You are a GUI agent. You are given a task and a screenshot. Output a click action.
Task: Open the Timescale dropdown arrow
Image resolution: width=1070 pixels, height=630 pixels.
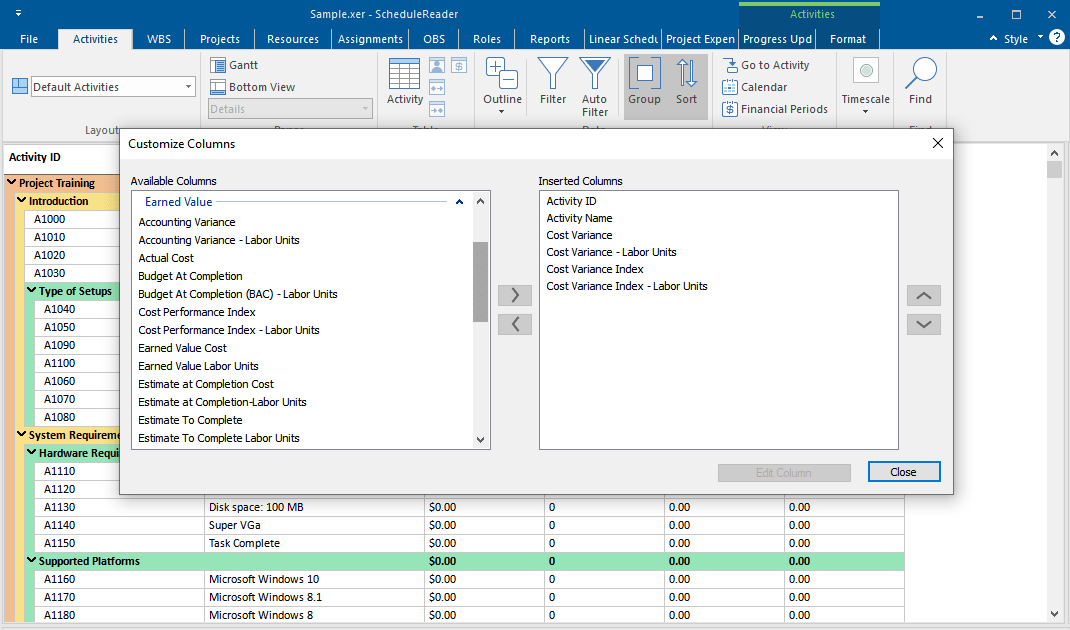(x=865, y=112)
